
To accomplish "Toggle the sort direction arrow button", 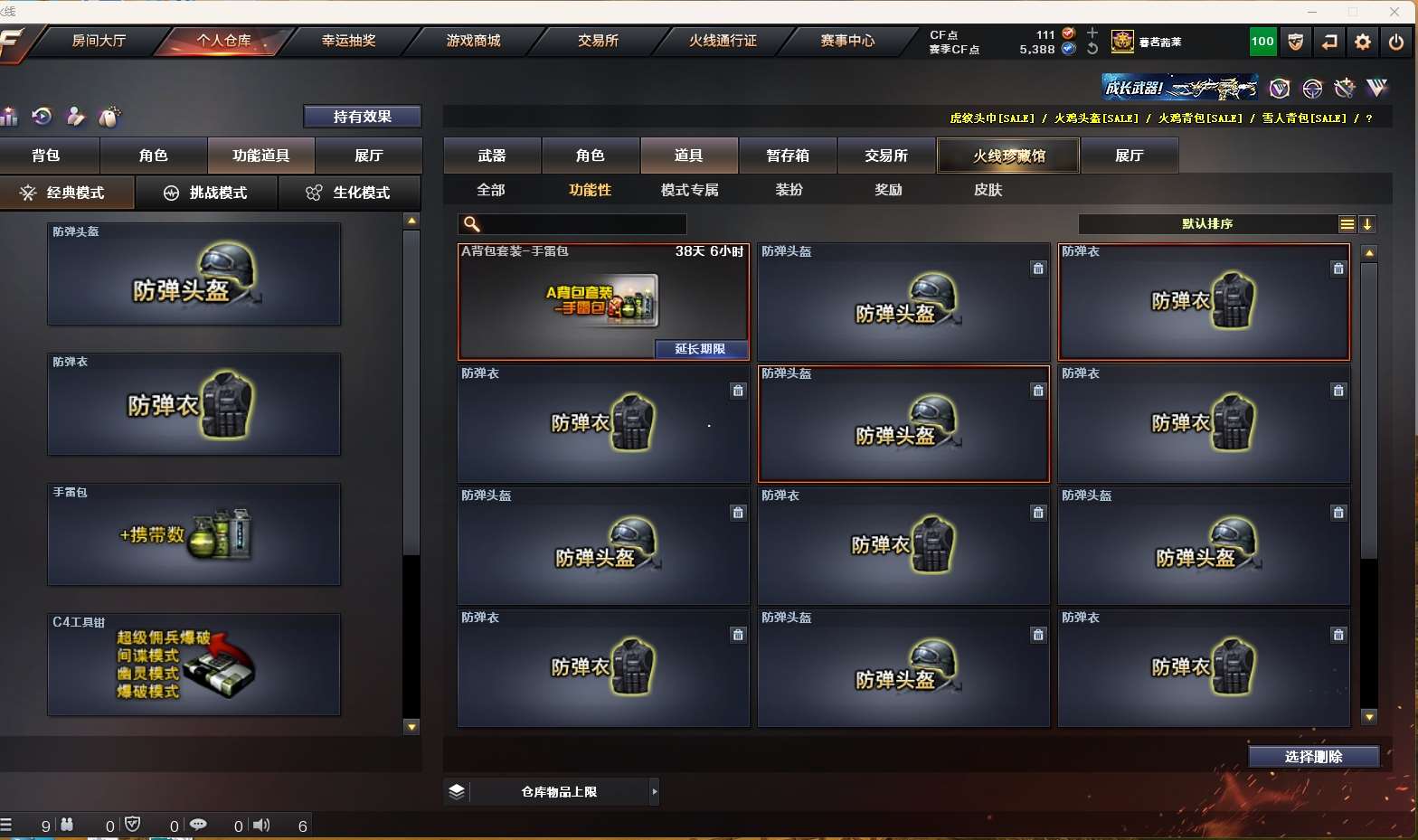I will point(1367,224).
